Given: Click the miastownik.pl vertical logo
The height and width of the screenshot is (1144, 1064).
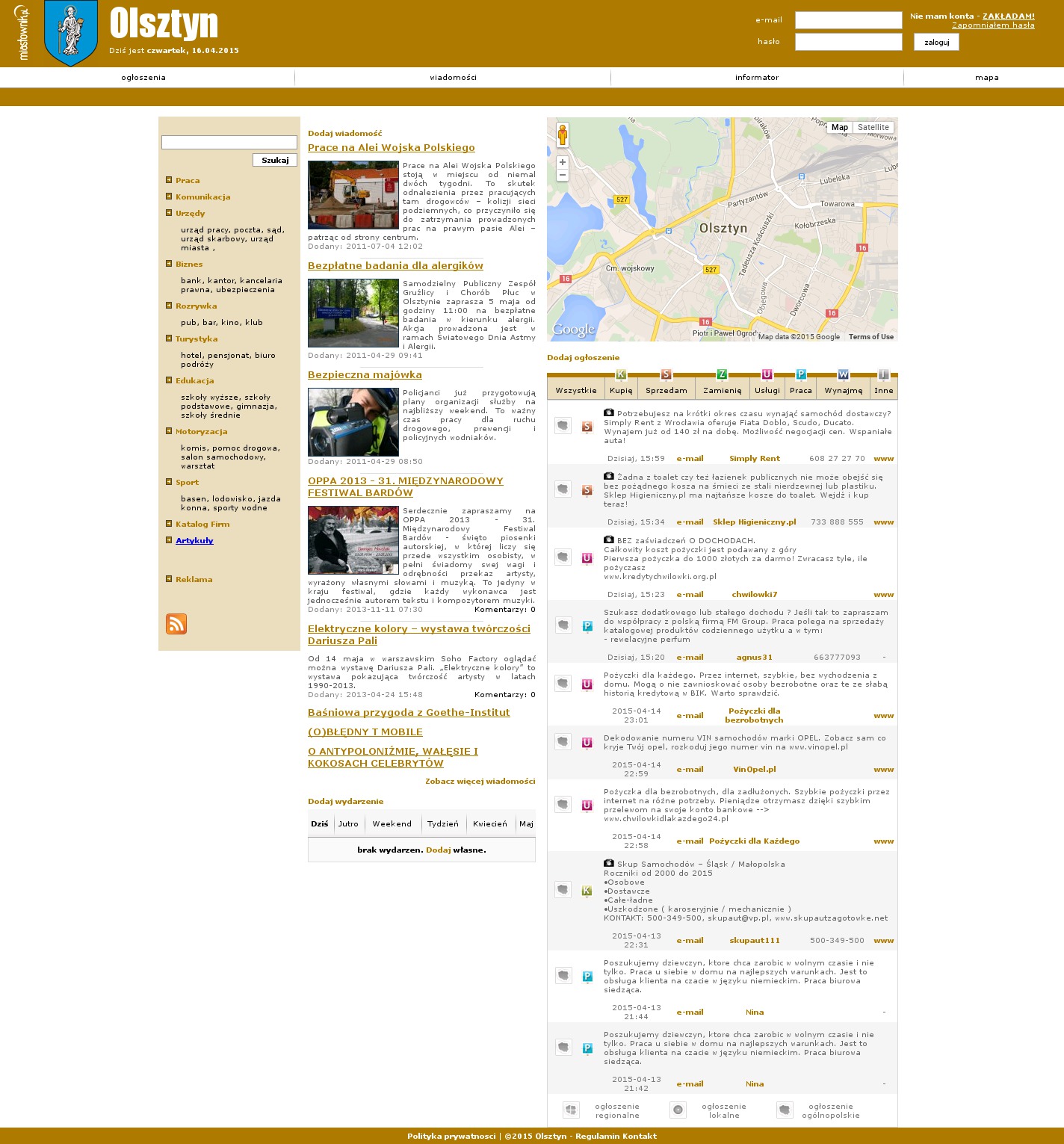Looking at the screenshot, I should [x=22, y=33].
